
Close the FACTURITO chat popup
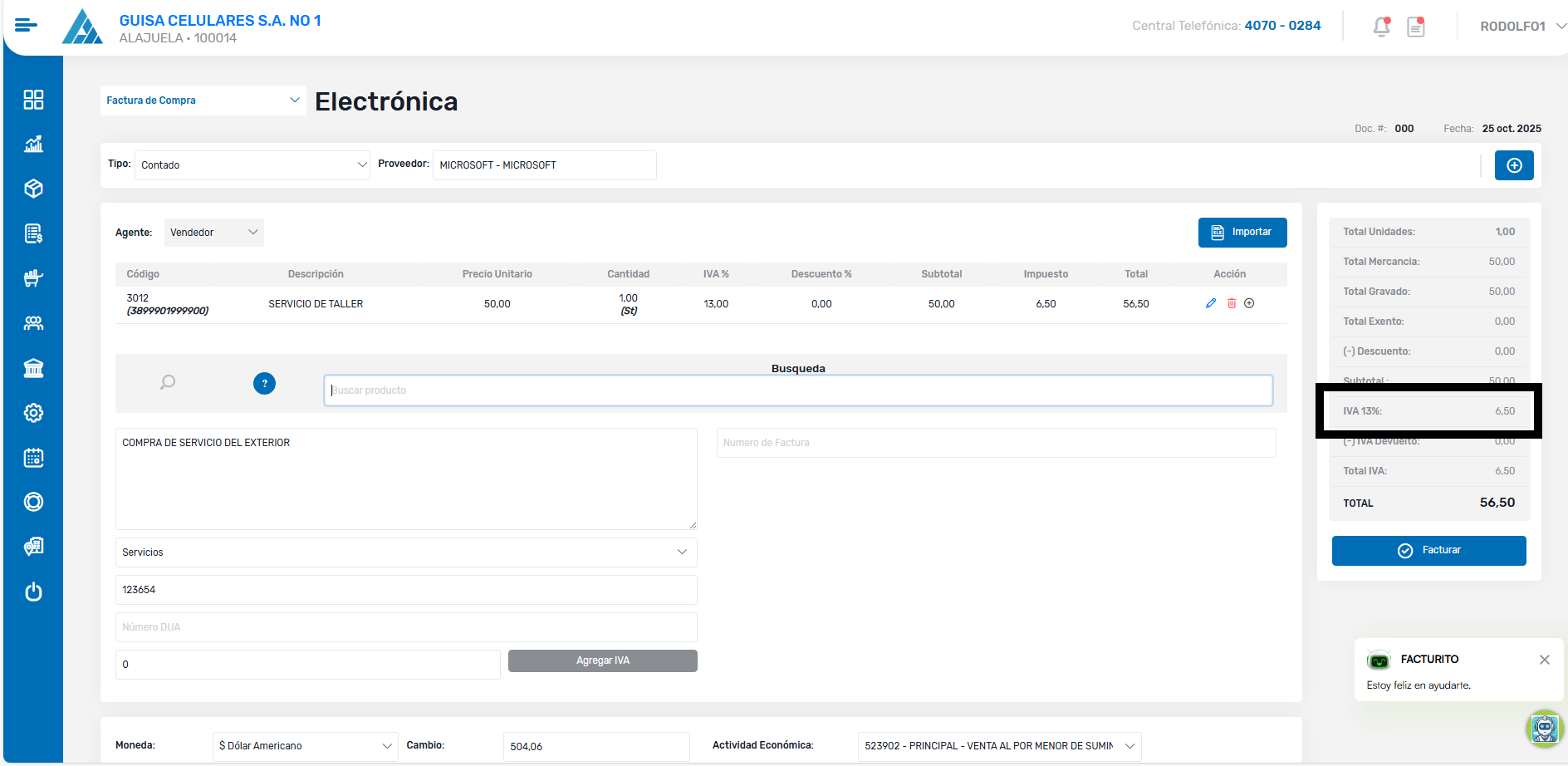1544,660
